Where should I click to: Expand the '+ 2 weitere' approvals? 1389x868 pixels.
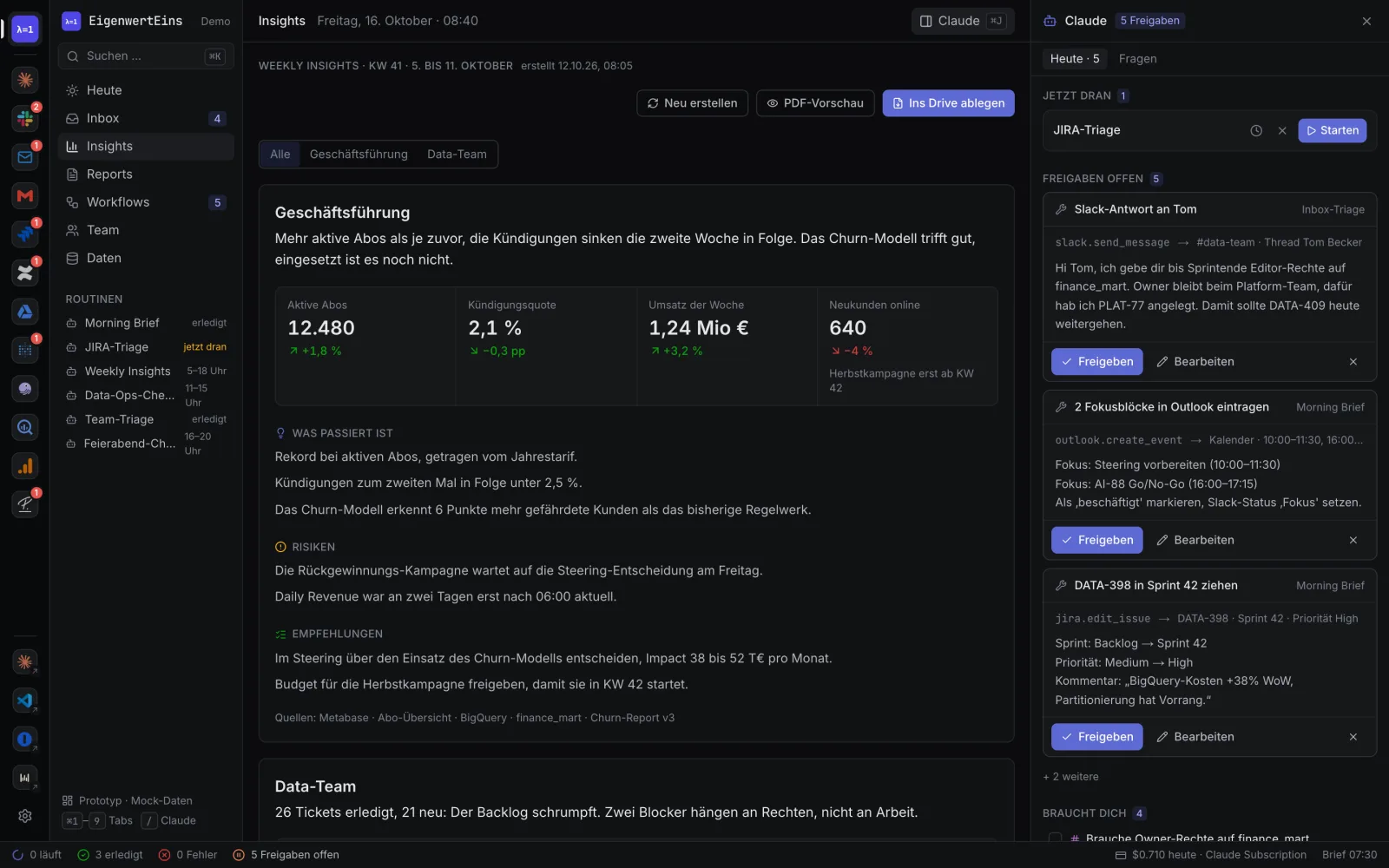[x=1071, y=777]
